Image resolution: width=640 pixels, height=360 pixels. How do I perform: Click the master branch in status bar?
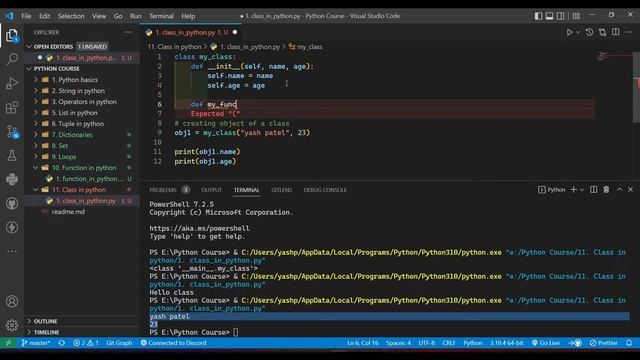pyautogui.click(x=36, y=343)
